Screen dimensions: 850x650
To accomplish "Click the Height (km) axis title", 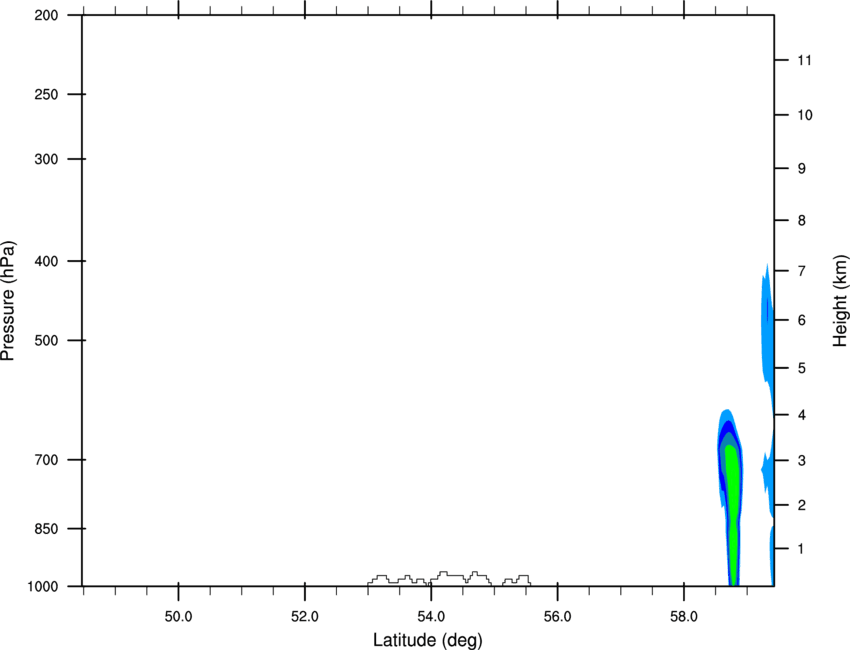I will 840,301.
